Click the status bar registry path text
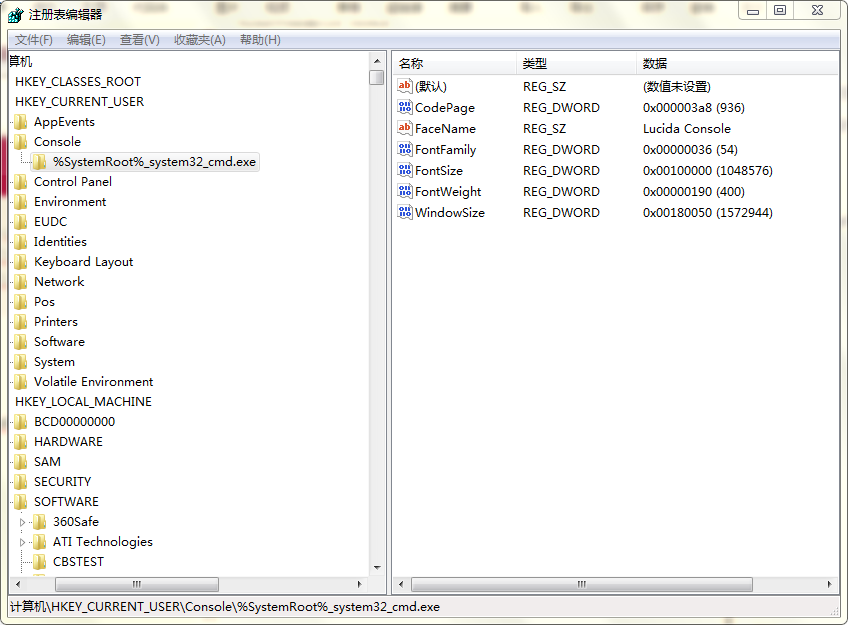The width and height of the screenshot is (848, 625). point(225,607)
